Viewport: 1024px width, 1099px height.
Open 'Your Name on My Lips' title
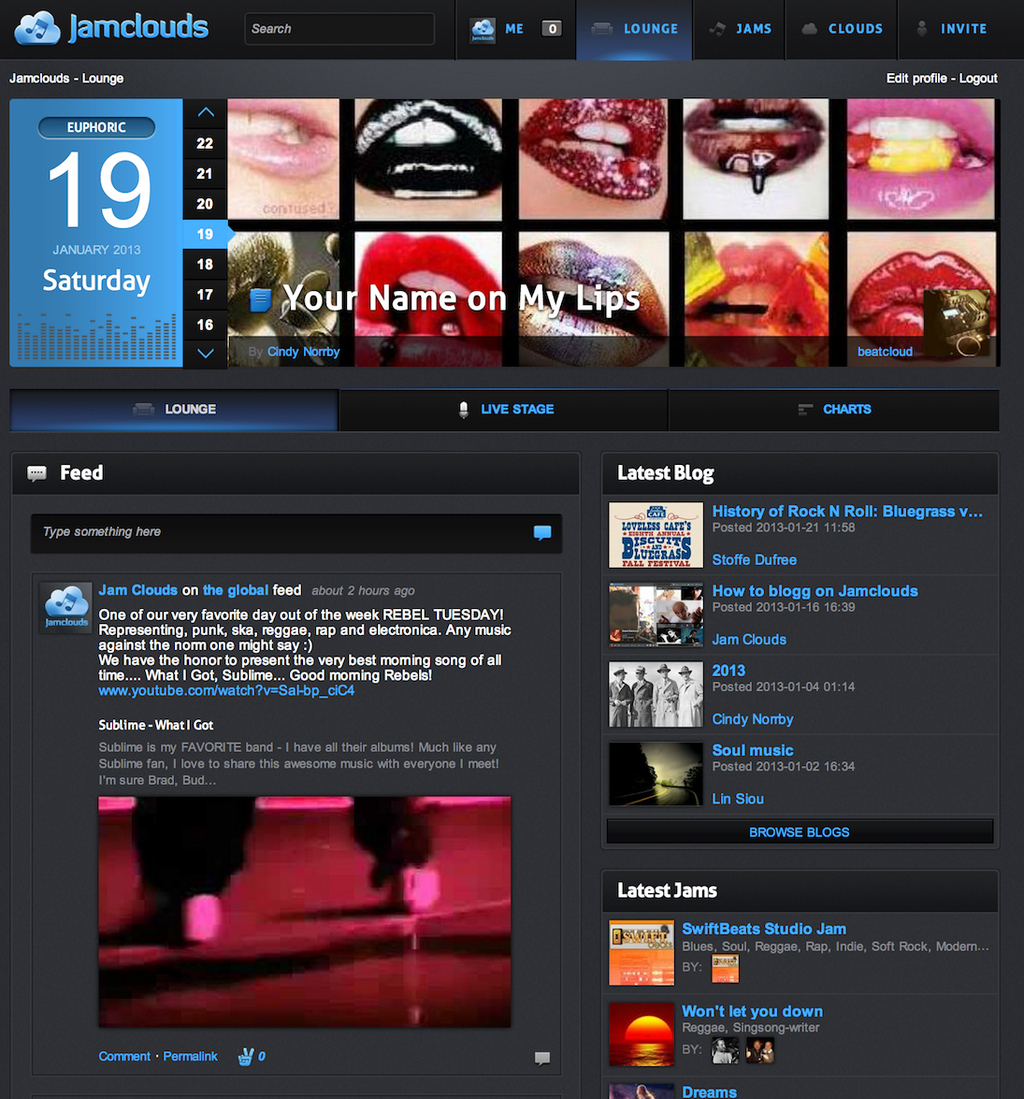[x=461, y=299]
